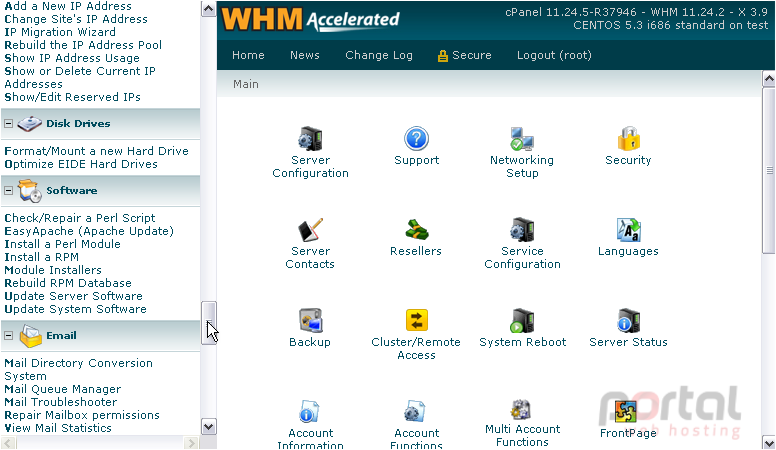Open Repair Mailbox permissions
The image size is (776, 450).
tap(82, 415)
